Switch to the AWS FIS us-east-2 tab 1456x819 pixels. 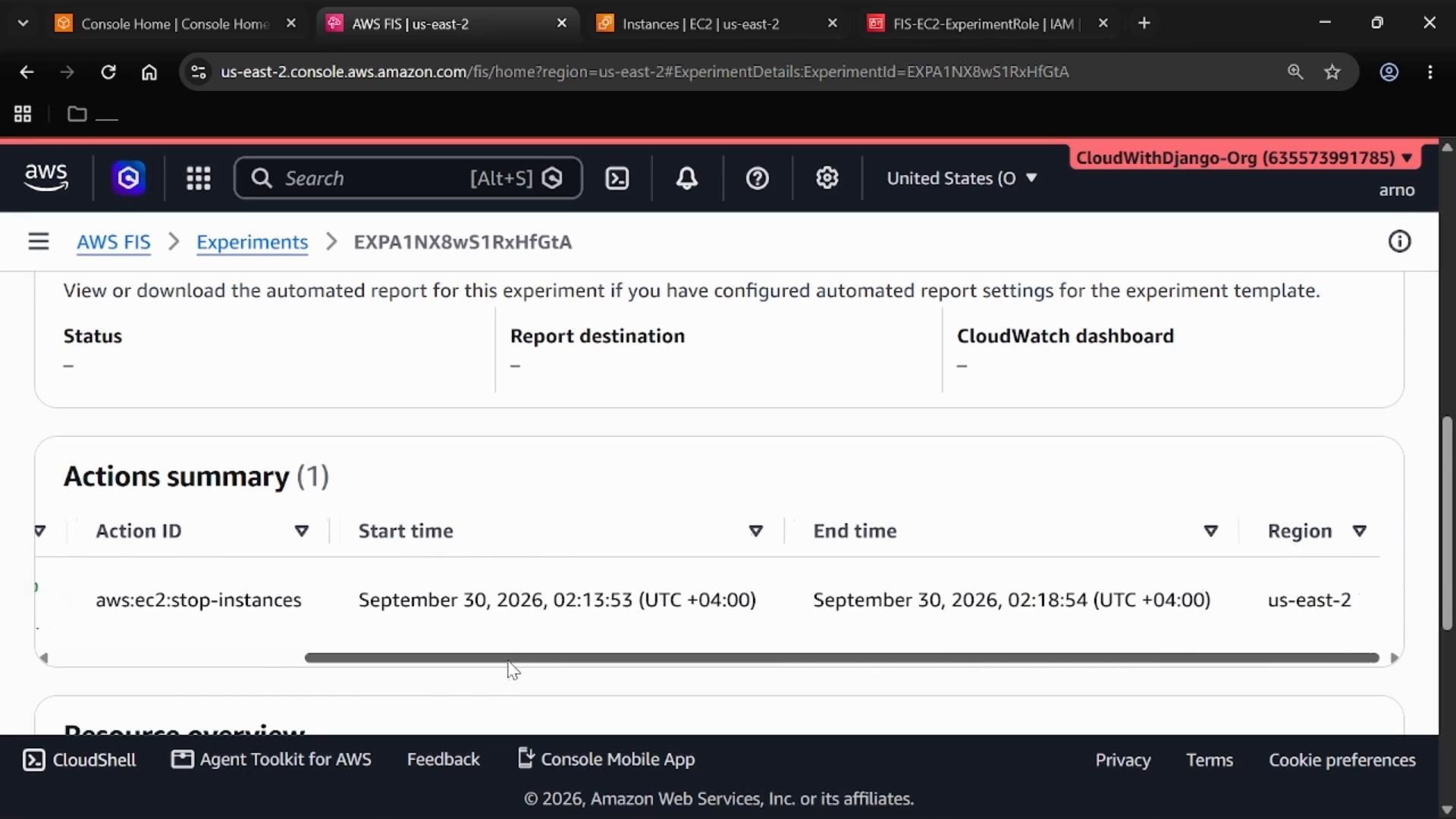tap(447, 24)
